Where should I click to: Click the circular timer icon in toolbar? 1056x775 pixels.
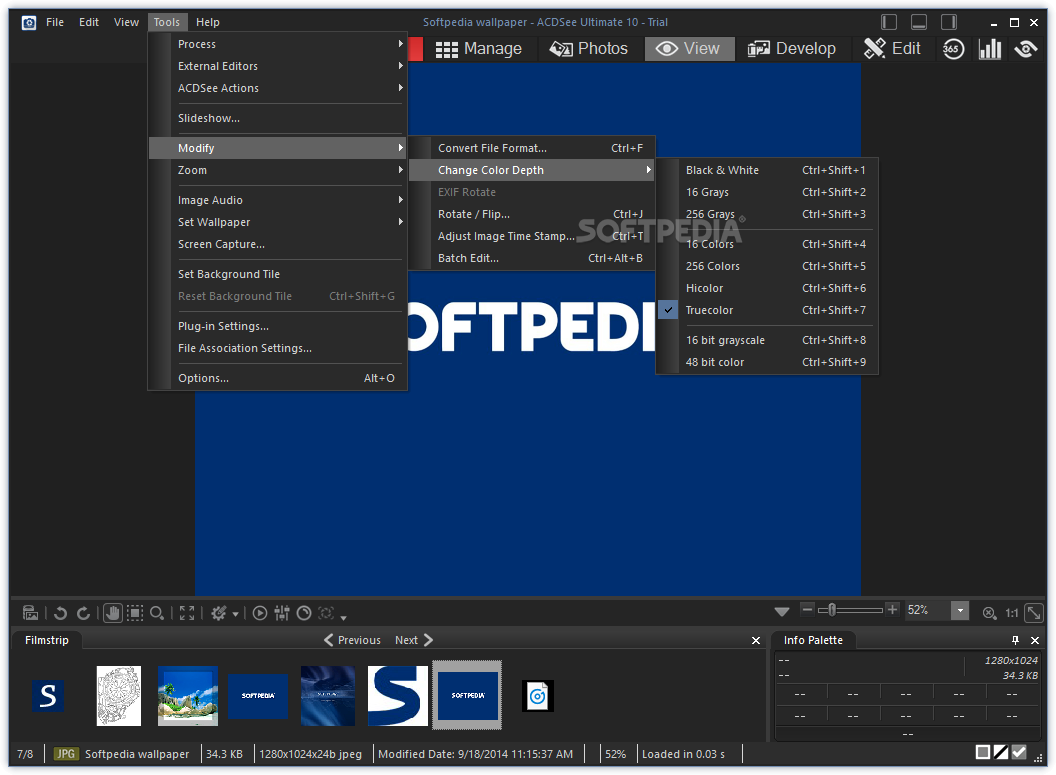pyautogui.click(x=304, y=613)
